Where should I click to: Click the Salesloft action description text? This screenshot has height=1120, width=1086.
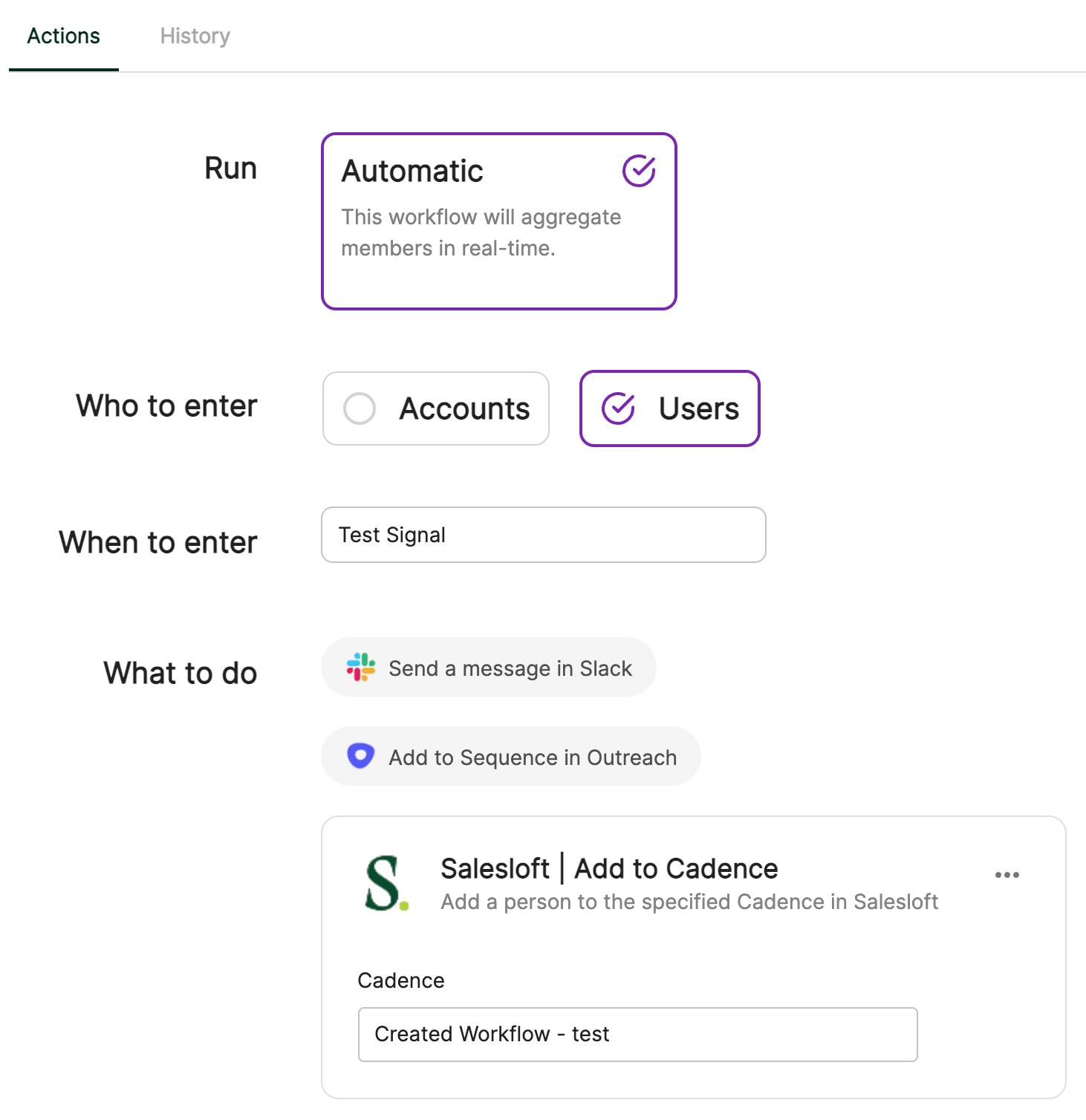[x=689, y=902]
